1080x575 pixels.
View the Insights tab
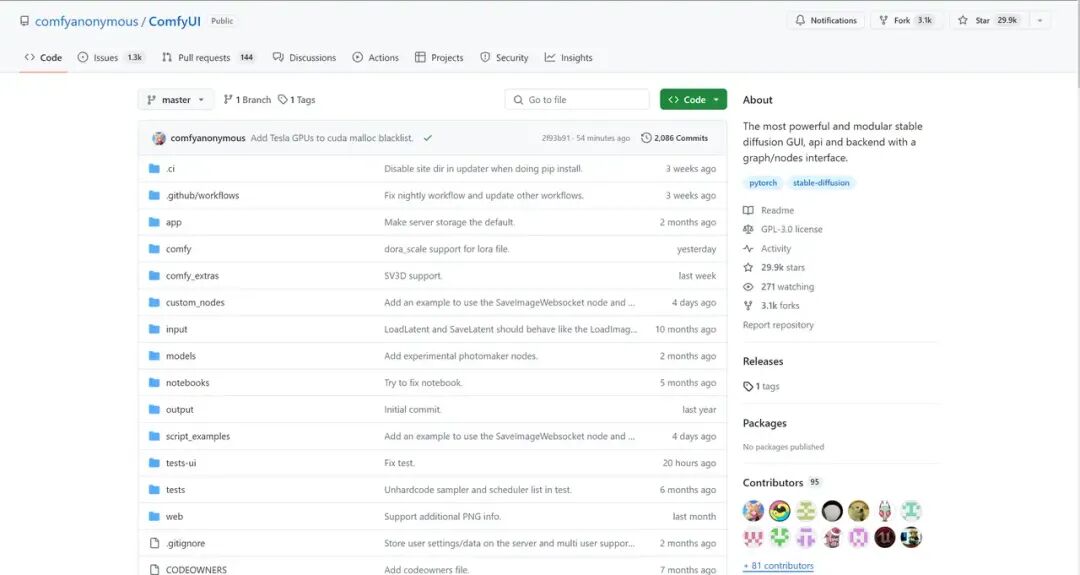coord(568,58)
